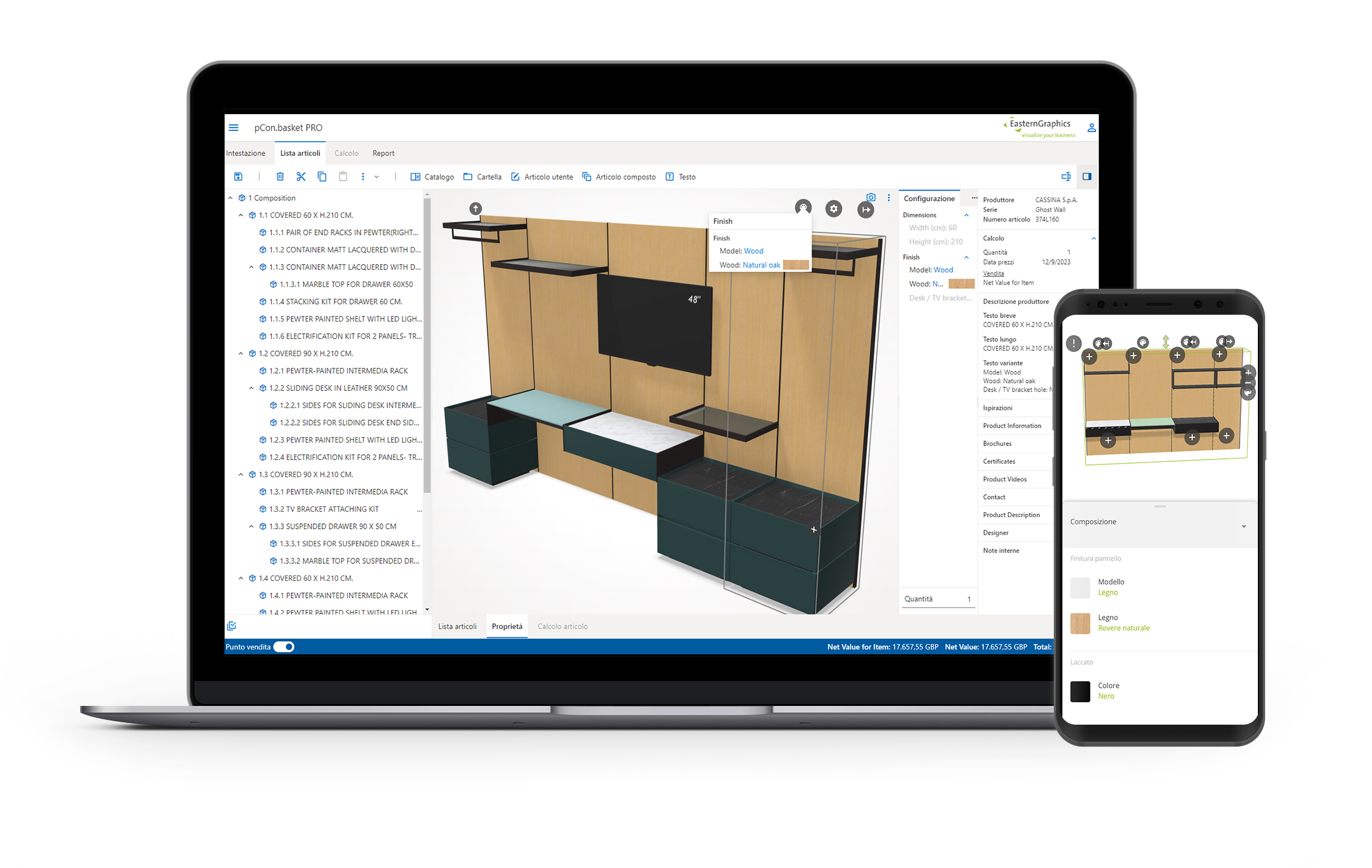
Task: Click Wood model link in Finish popup
Action: coord(753,251)
